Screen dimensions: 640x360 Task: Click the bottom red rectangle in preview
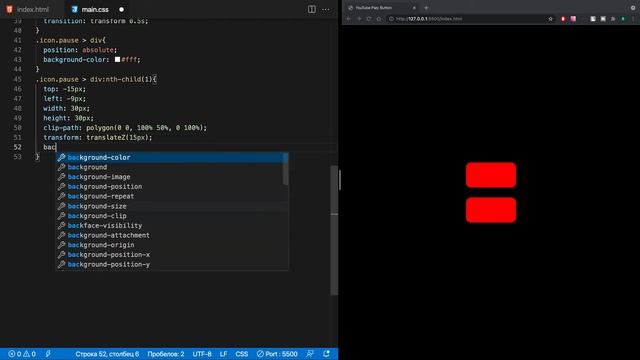point(491,210)
